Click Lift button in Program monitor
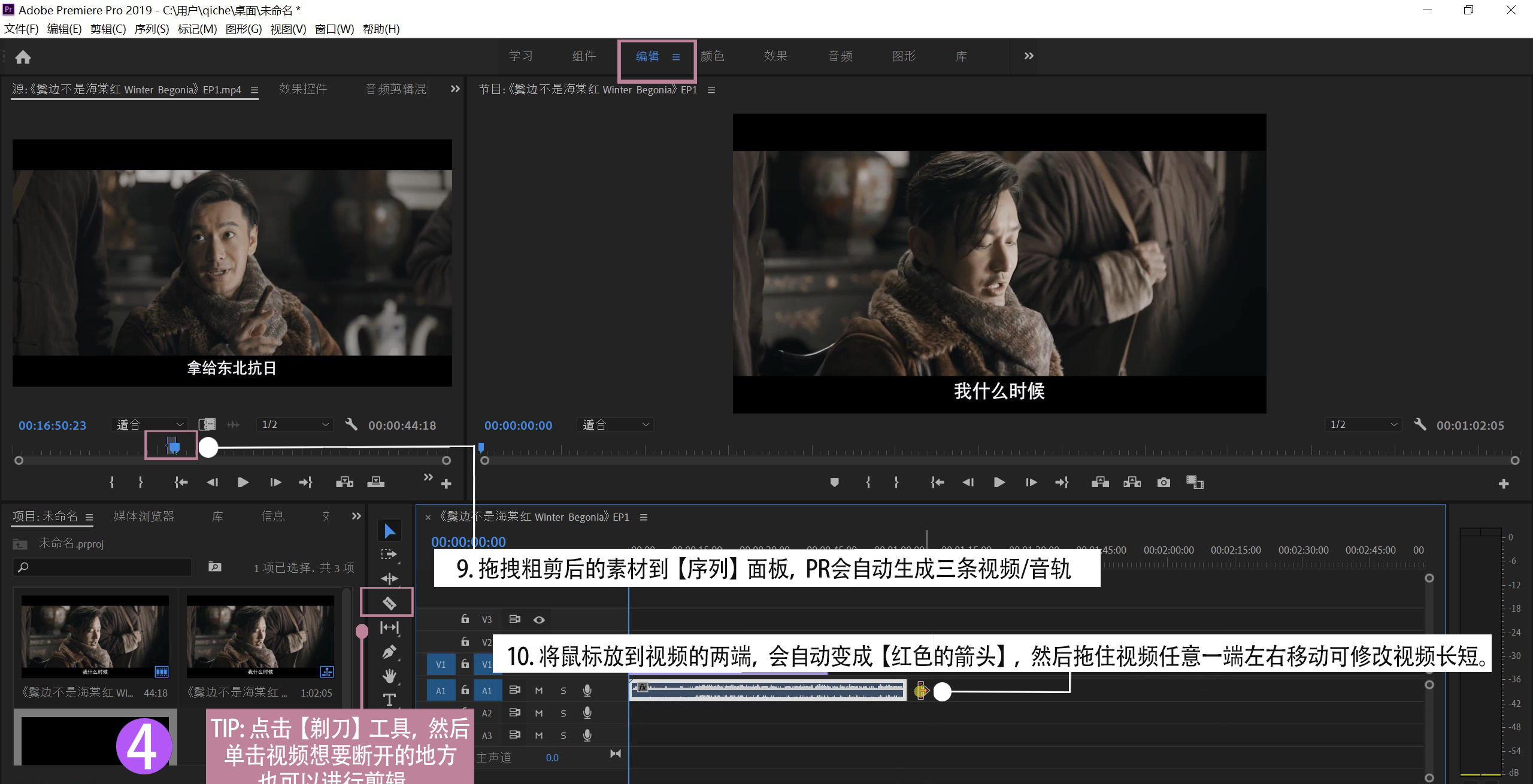The height and width of the screenshot is (784, 1533). 1100,482
